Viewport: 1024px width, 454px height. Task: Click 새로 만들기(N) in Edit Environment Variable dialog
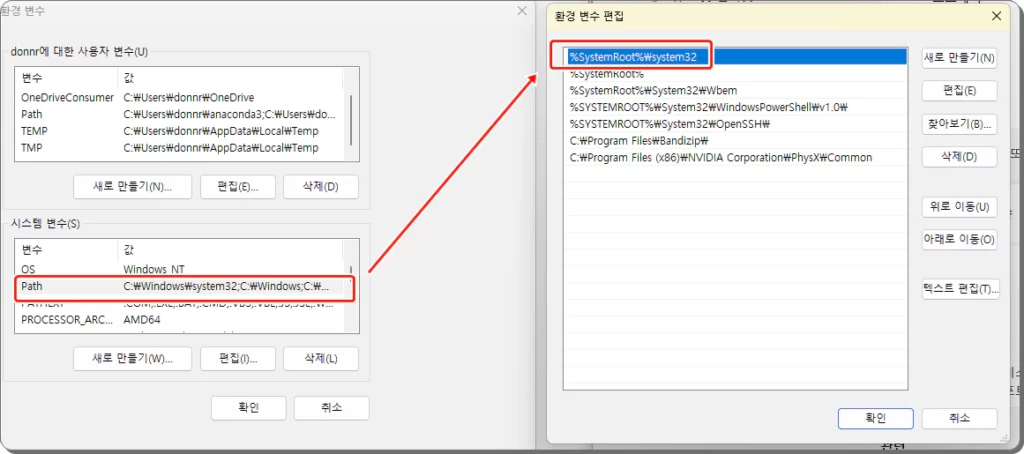coord(958,58)
